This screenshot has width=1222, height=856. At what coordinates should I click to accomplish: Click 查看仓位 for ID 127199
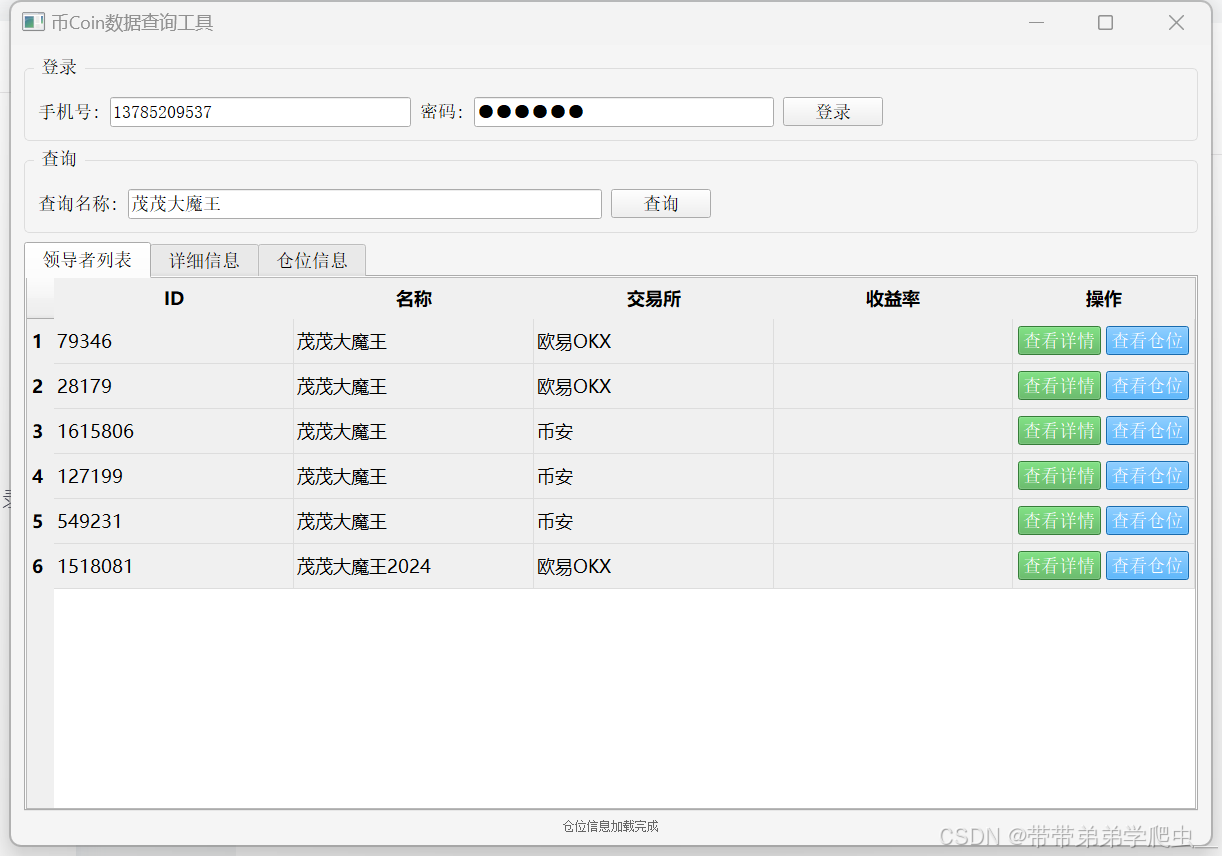point(1147,476)
